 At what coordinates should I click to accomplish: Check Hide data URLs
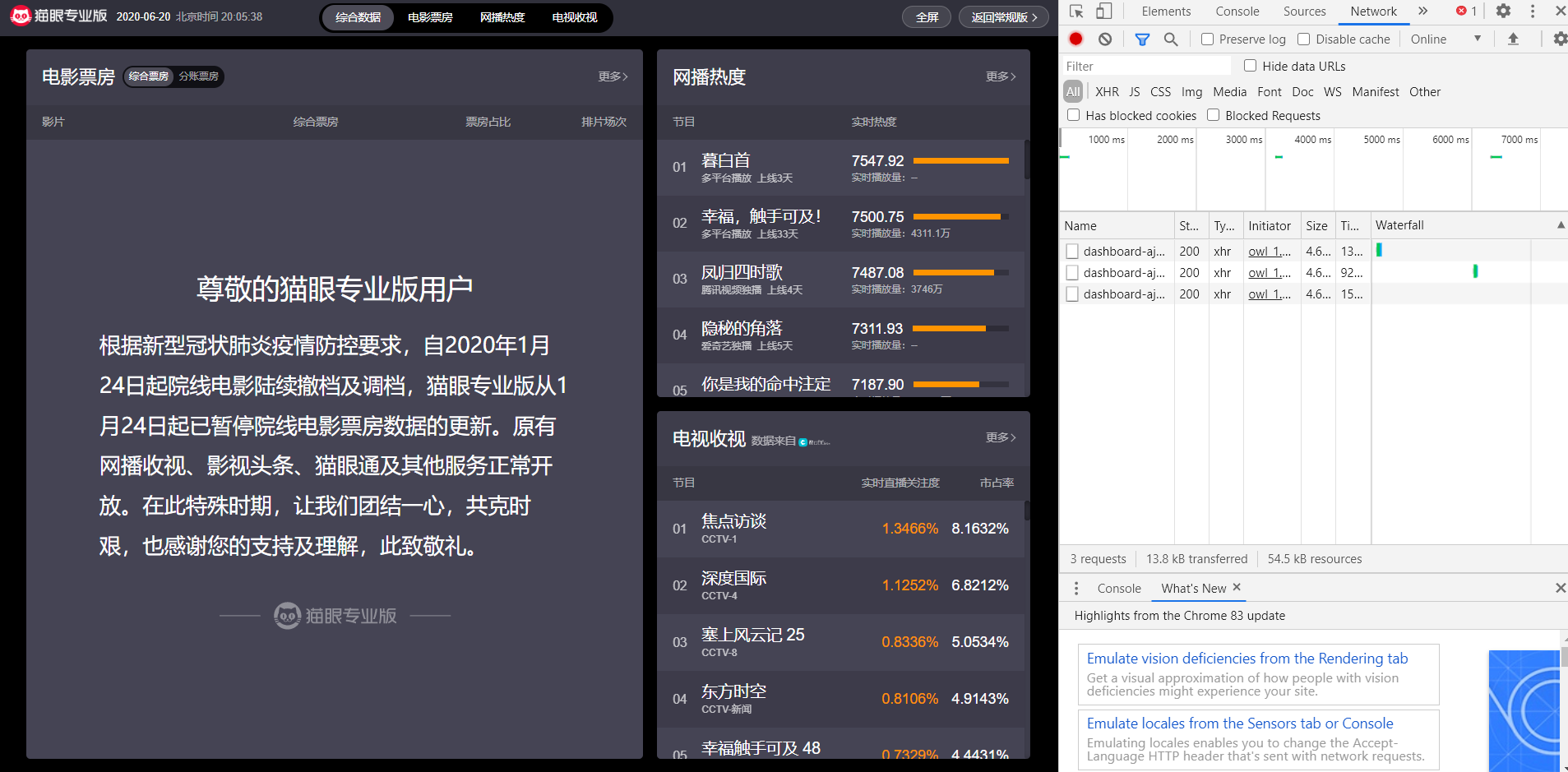tap(1251, 65)
